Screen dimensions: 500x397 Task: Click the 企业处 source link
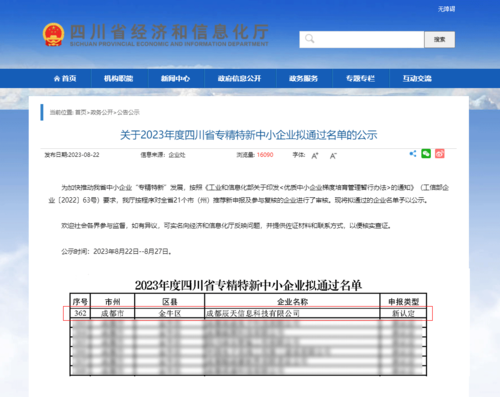click(x=177, y=155)
